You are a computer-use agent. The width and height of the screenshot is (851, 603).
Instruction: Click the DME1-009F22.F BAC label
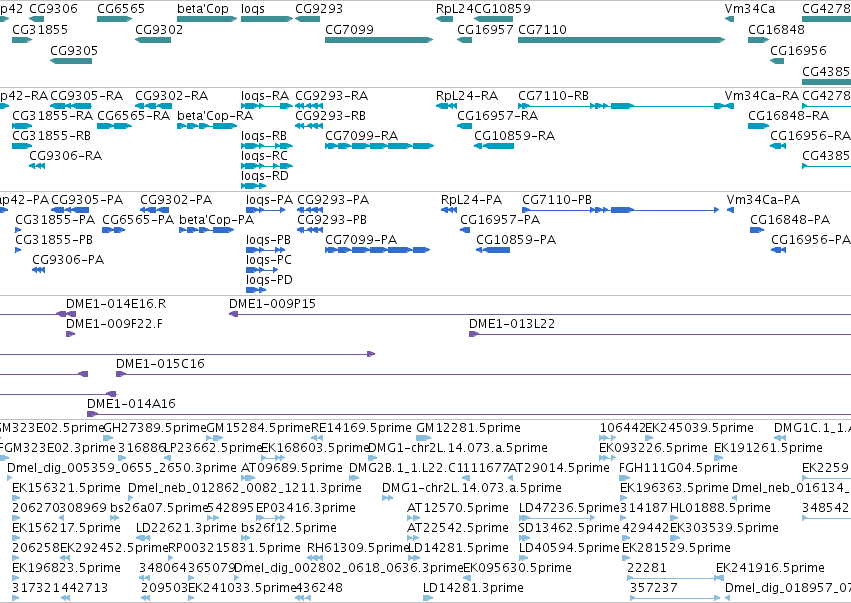115,324
